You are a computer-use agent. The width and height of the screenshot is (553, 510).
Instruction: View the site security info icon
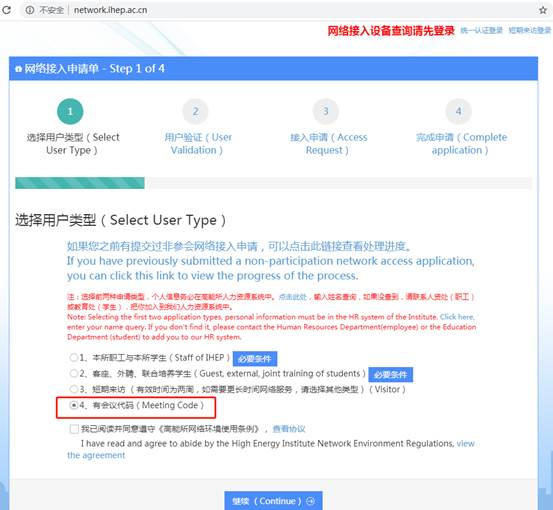click(x=30, y=10)
